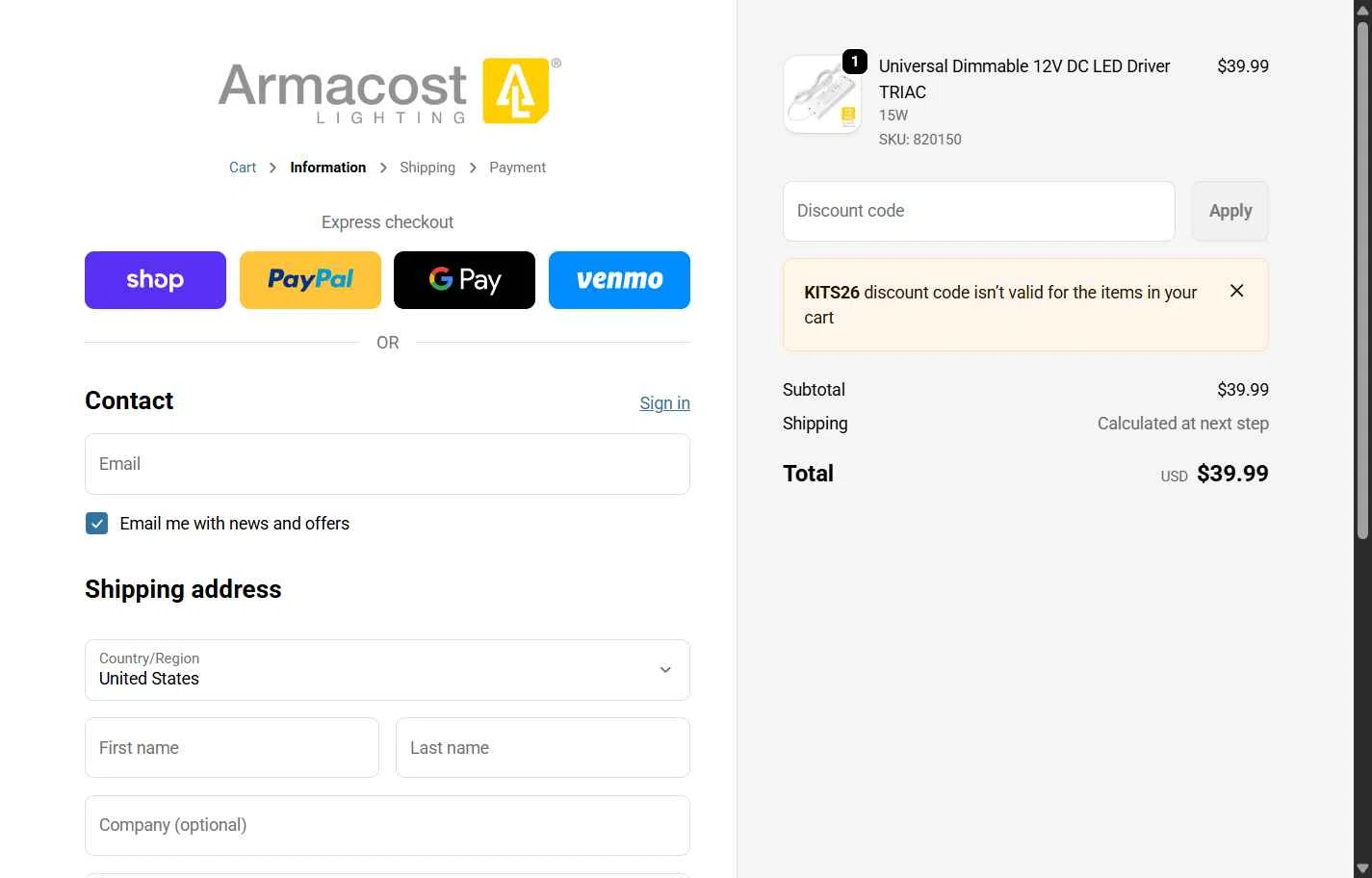The height and width of the screenshot is (878, 1372).
Task: Click the Contact heading
Action: click(129, 400)
